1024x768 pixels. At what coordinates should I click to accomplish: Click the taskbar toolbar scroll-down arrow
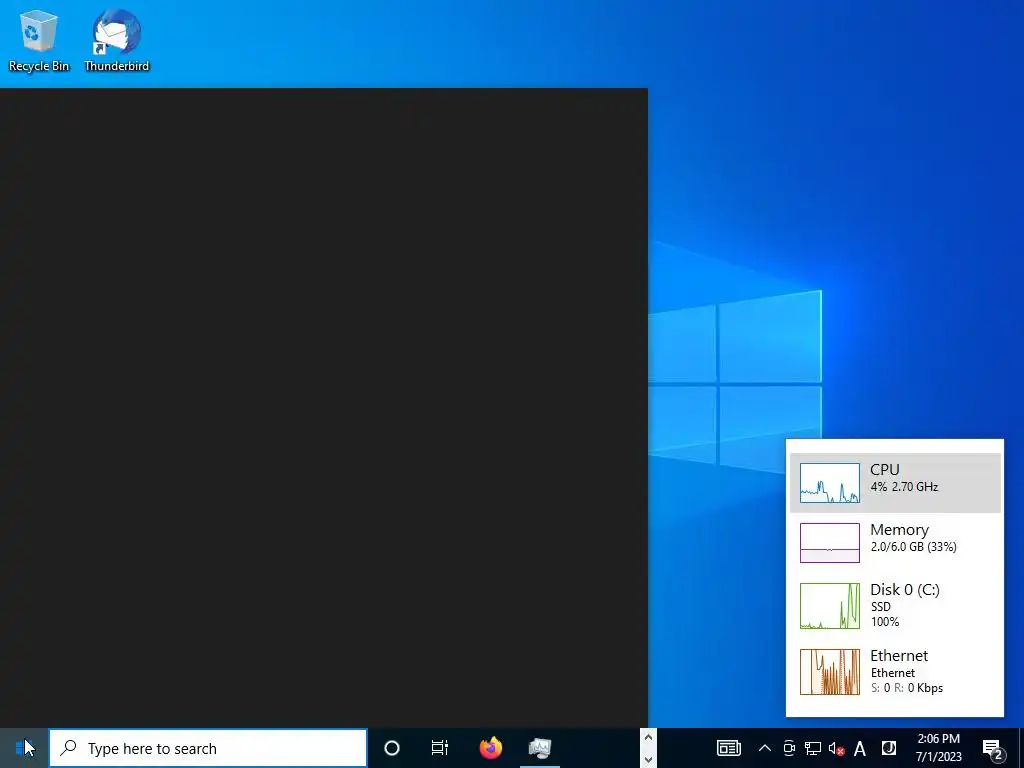[x=648, y=759]
